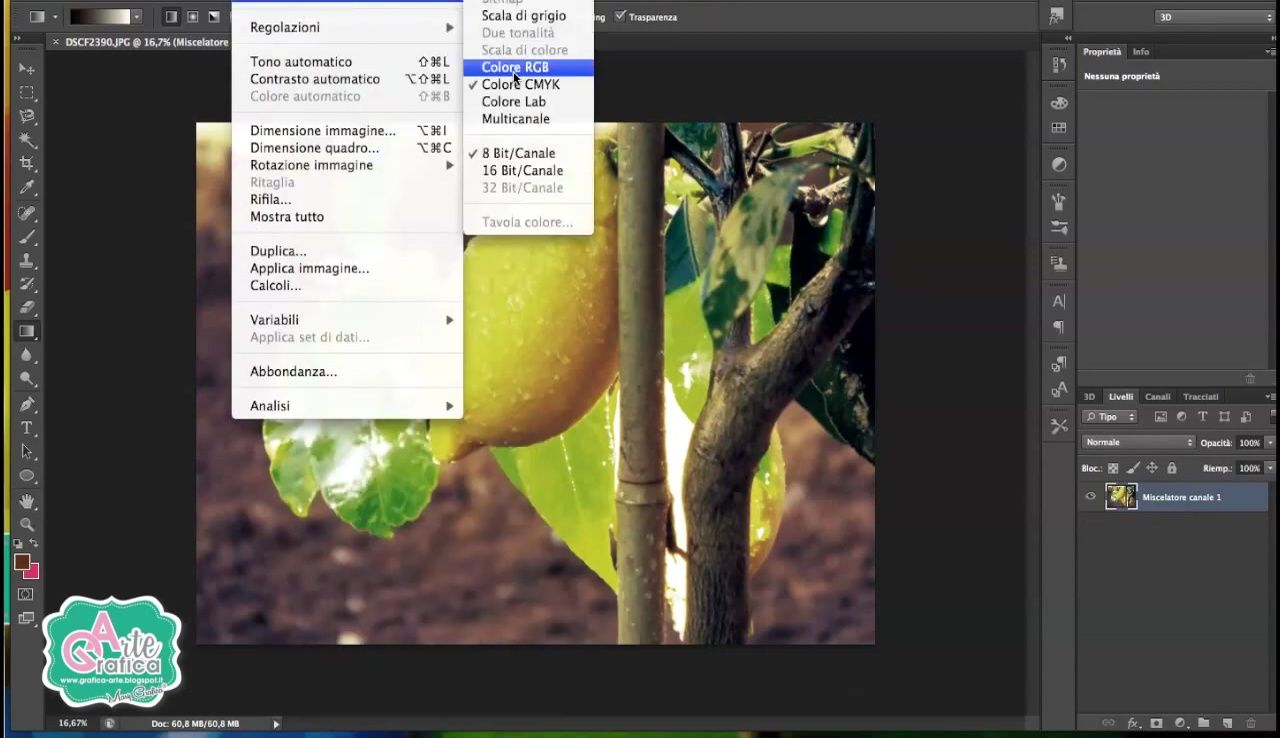Hide the Miscelatore canale 1 layer
The height and width of the screenshot is (738, 1280).
tap(1090, 496)
